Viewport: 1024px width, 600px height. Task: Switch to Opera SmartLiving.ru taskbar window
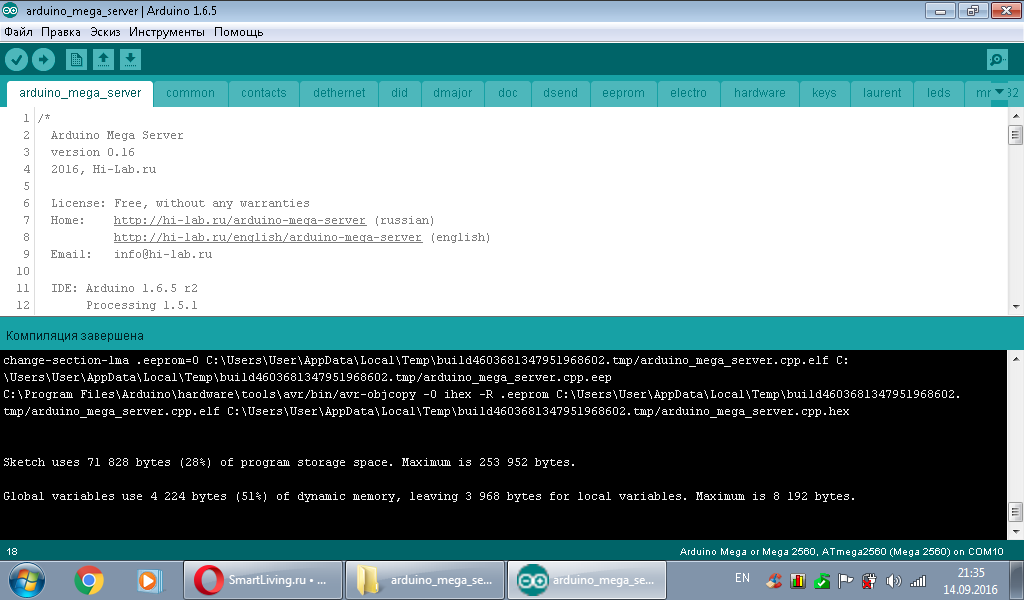[x=263, y=580]
